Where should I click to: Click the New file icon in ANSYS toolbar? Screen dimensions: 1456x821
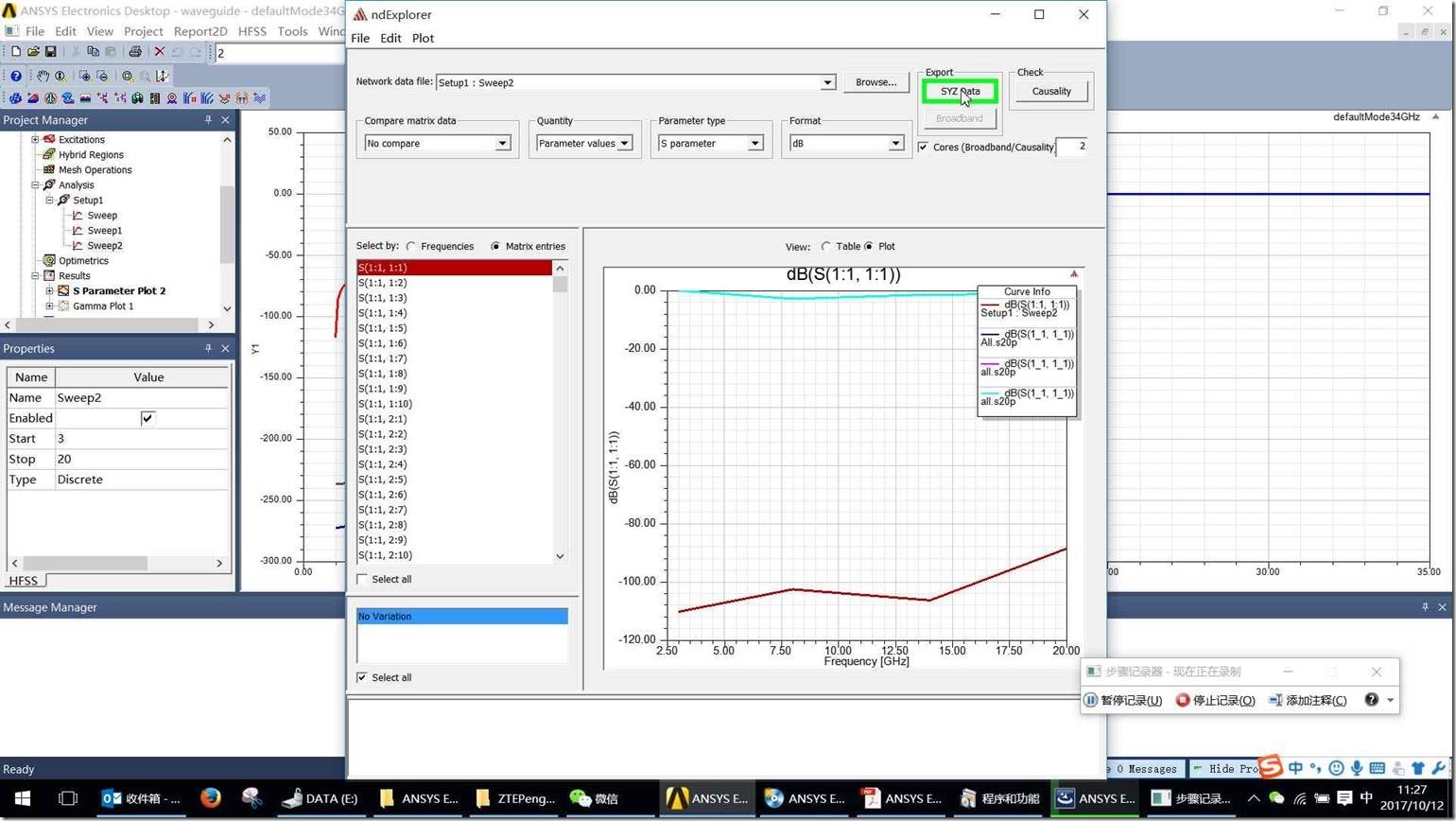[x=15, y=52]
